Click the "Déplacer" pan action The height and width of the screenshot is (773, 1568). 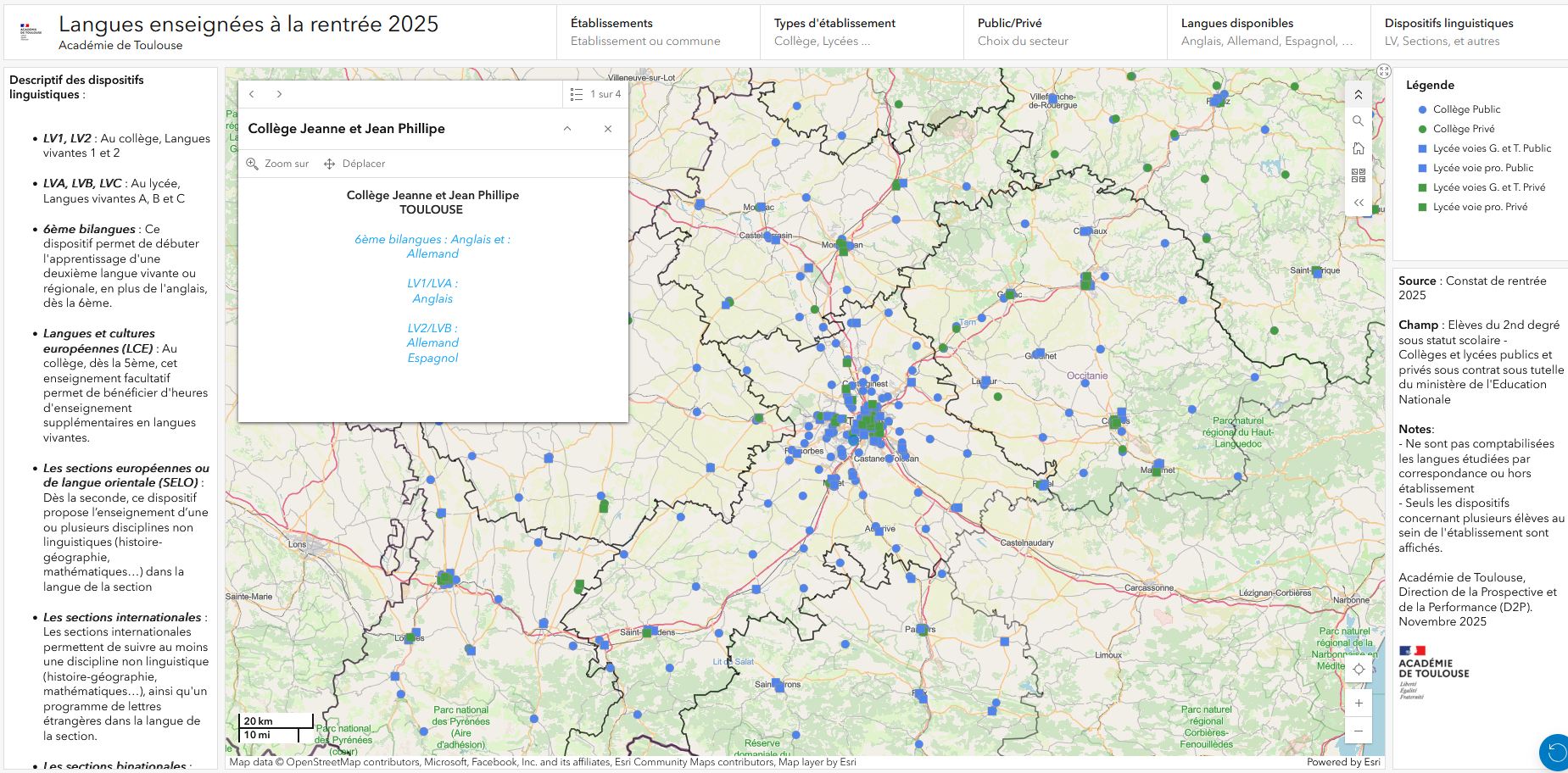point(354,164)
